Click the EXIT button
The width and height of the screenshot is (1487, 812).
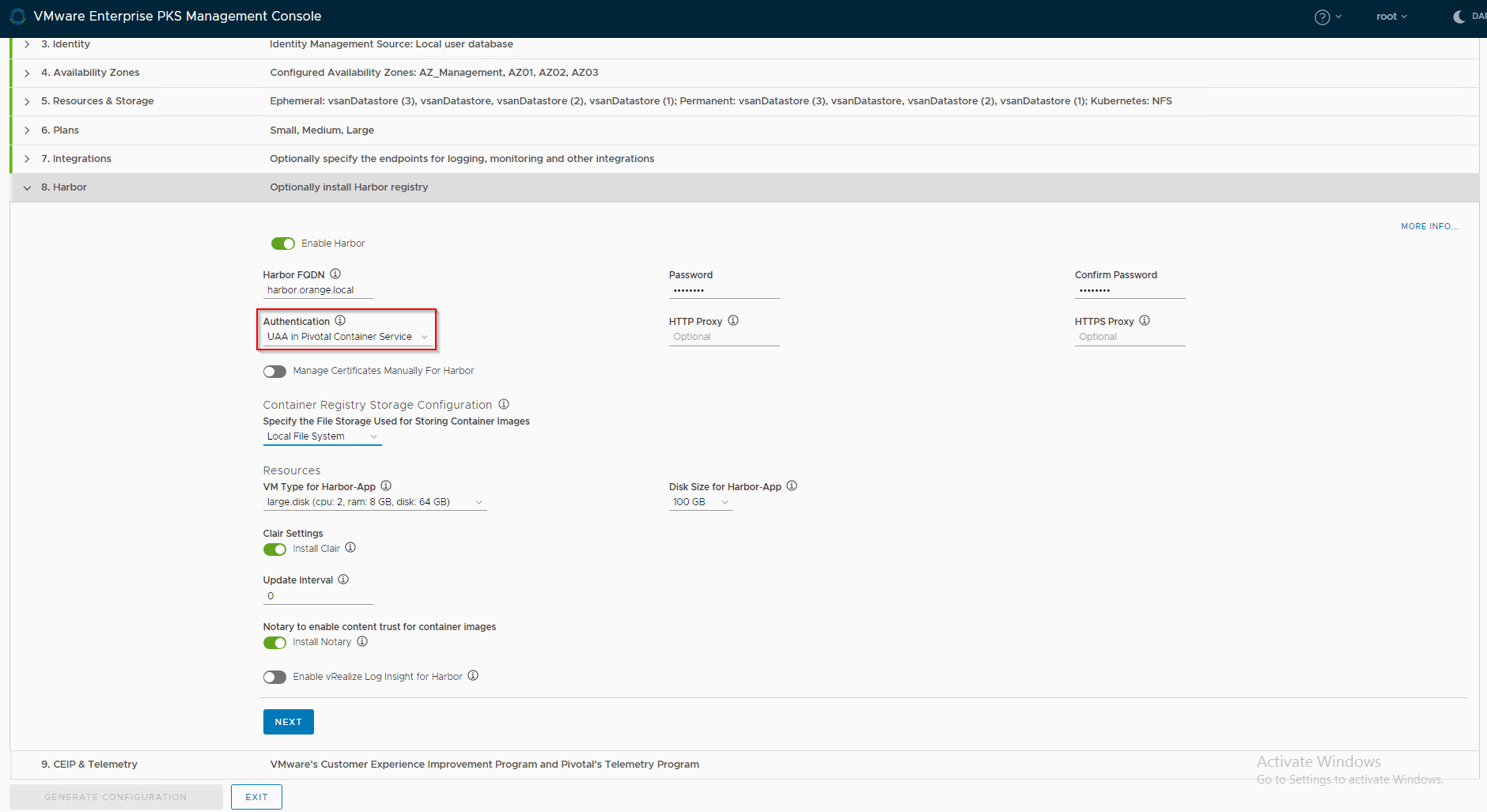tap(256, 797)
